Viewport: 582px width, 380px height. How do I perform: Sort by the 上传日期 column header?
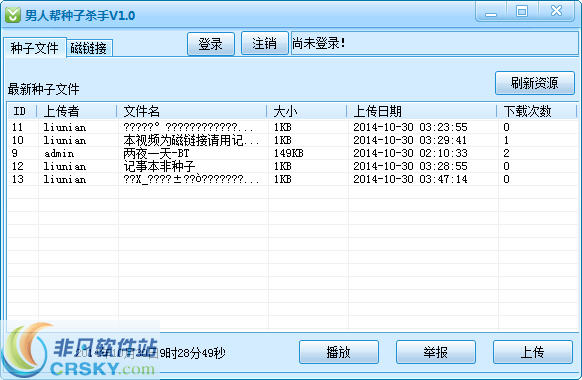tap(422, 111)
